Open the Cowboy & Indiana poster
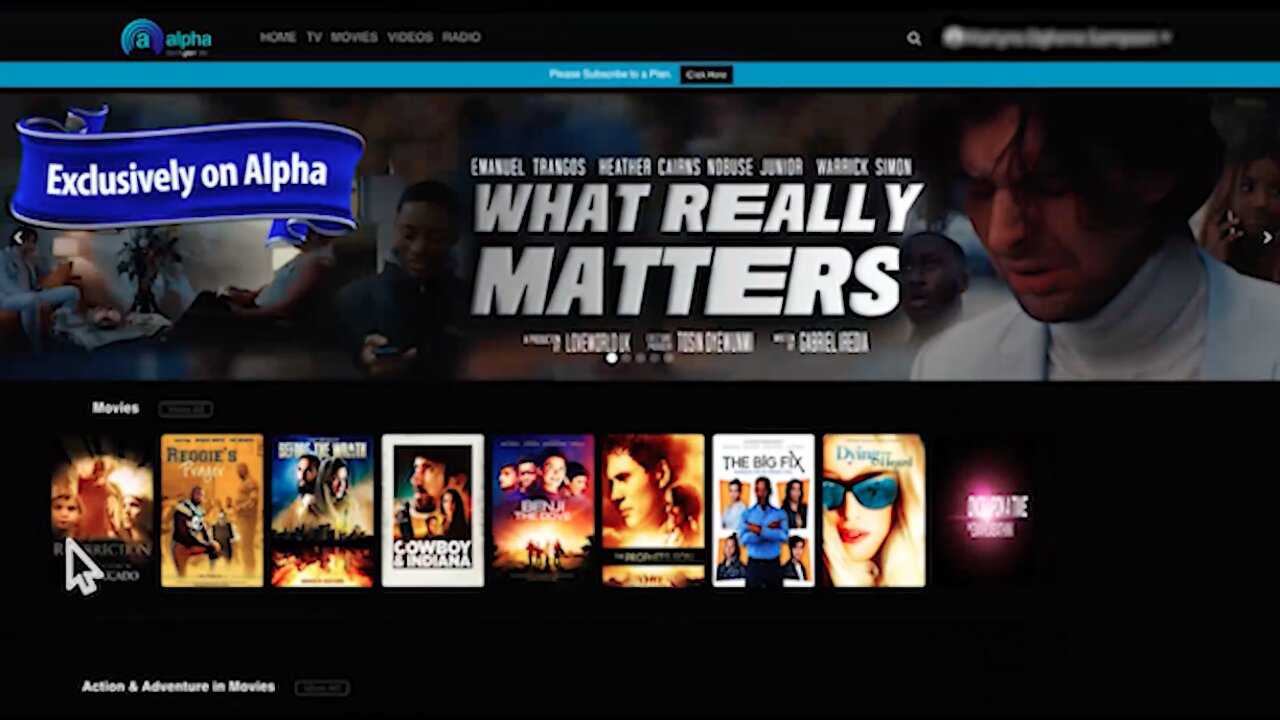Image resolution: width=1280 pixels, height=720 pixels. pyautogui.click(x=433, y=510)
